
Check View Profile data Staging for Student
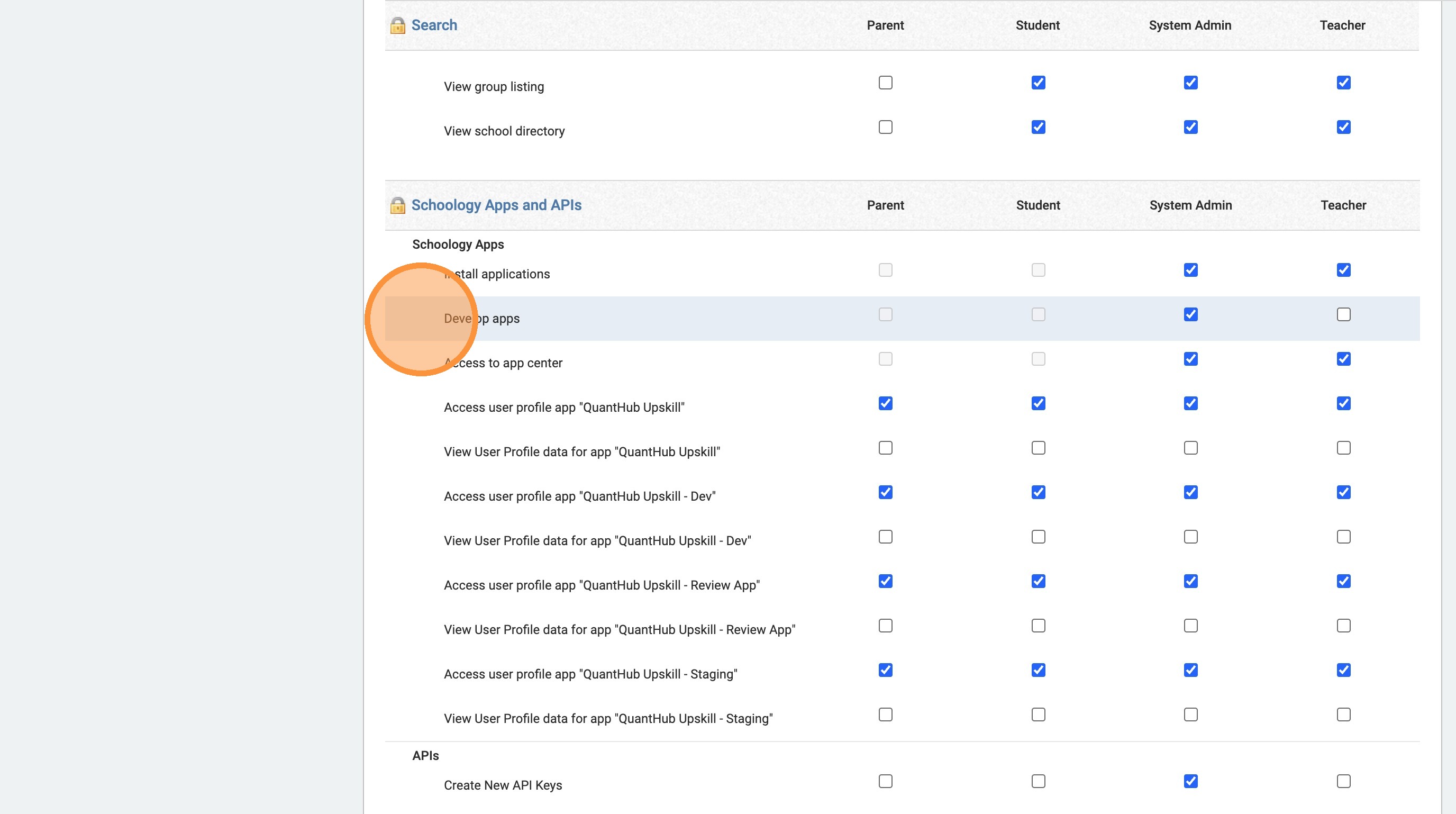tap(1038, 714)
